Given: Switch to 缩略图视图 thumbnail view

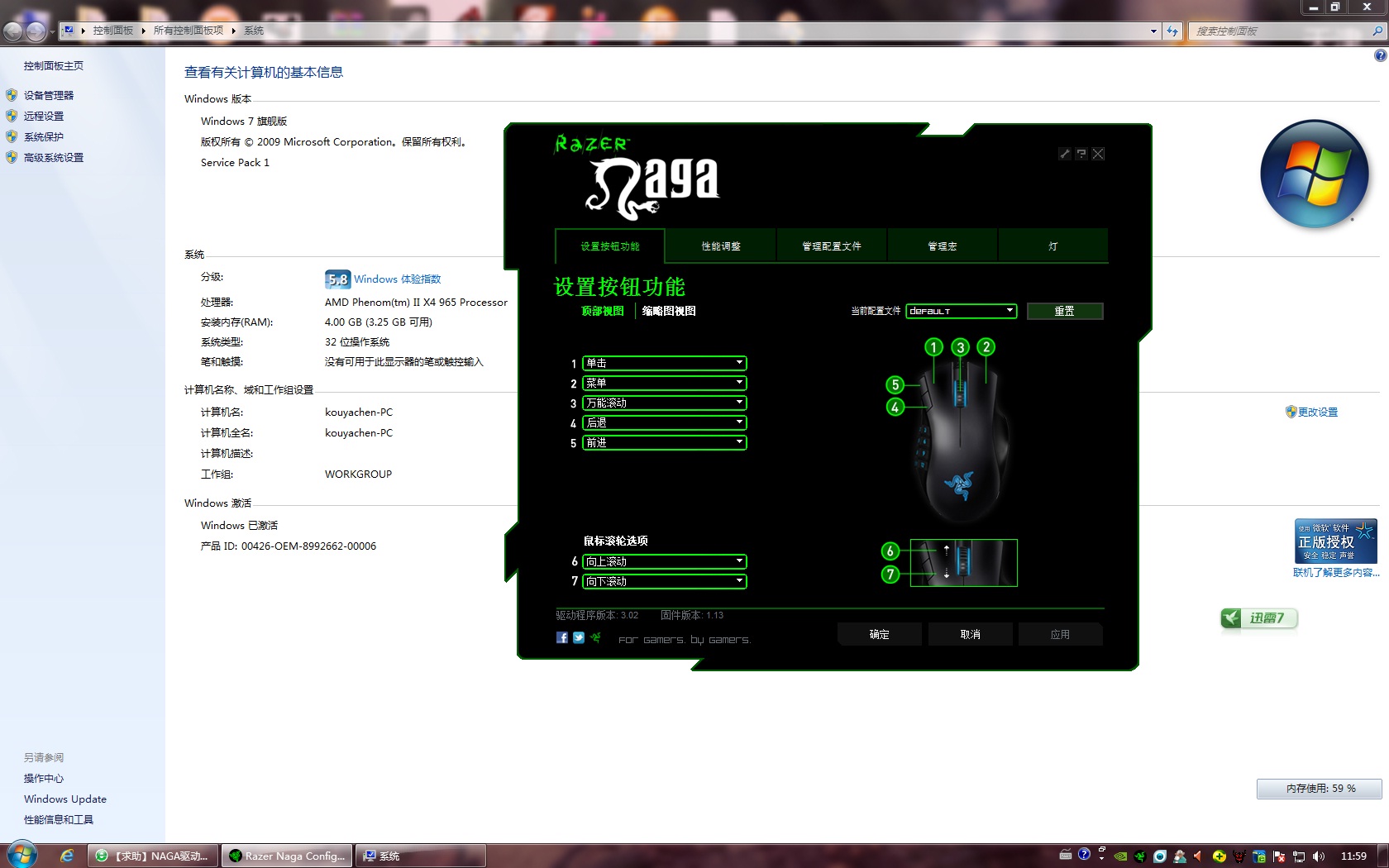Looking at the screenshot, I should coord(669,311).
